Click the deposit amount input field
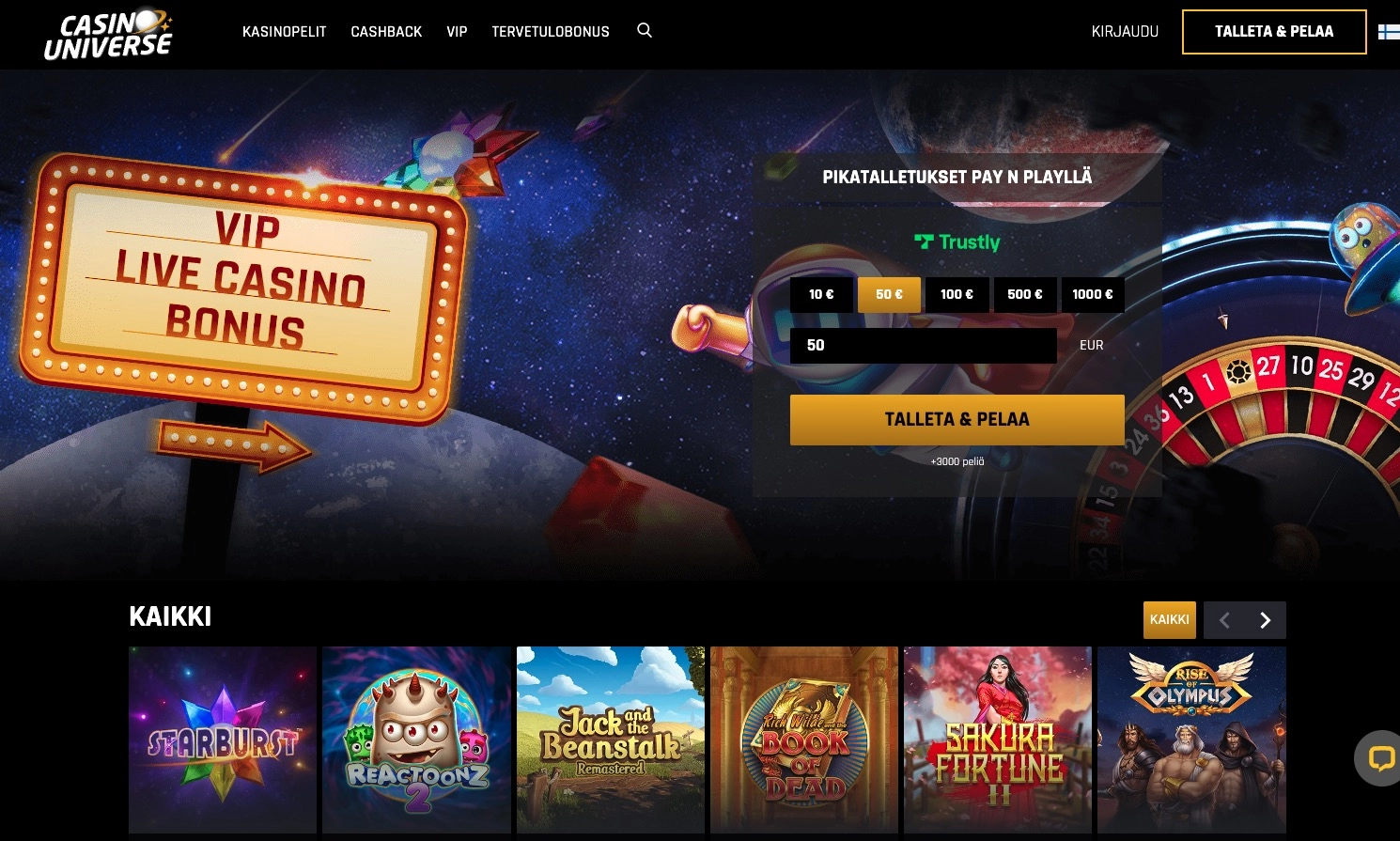This screenshot has width=1400, height=841. (x=923, y=345)
